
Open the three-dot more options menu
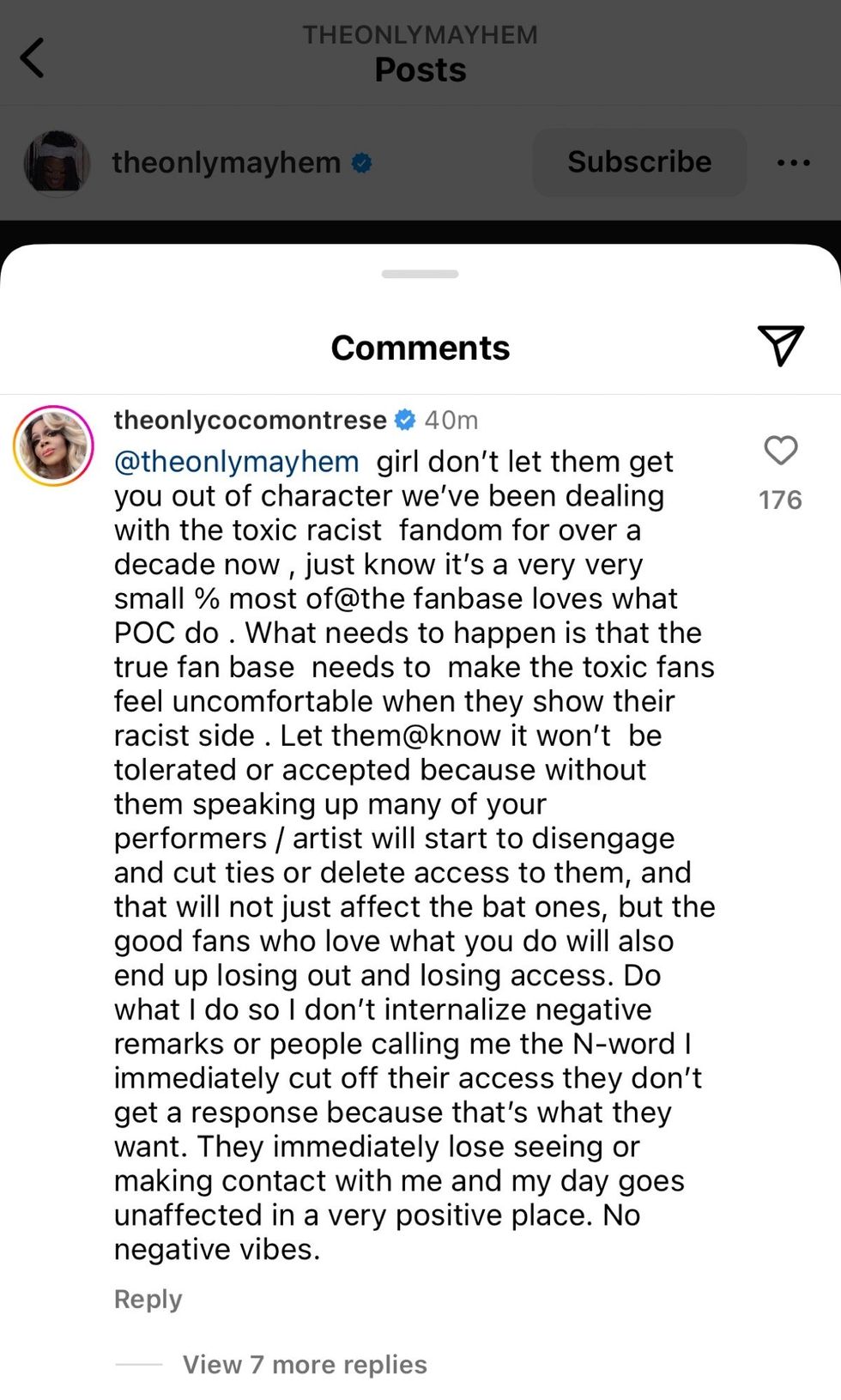click(793, 162)
